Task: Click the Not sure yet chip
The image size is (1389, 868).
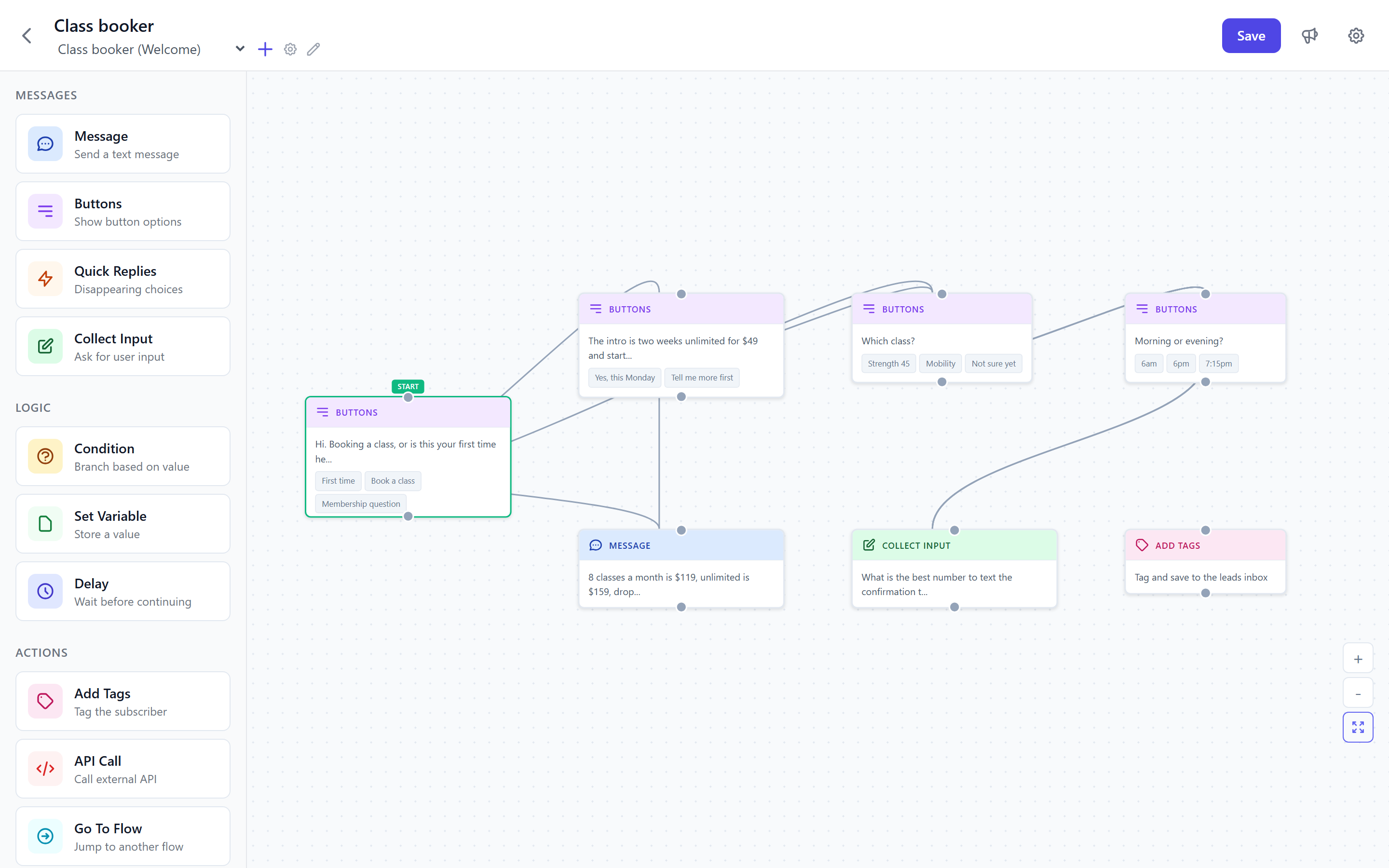Action: [x=994, y=364]
